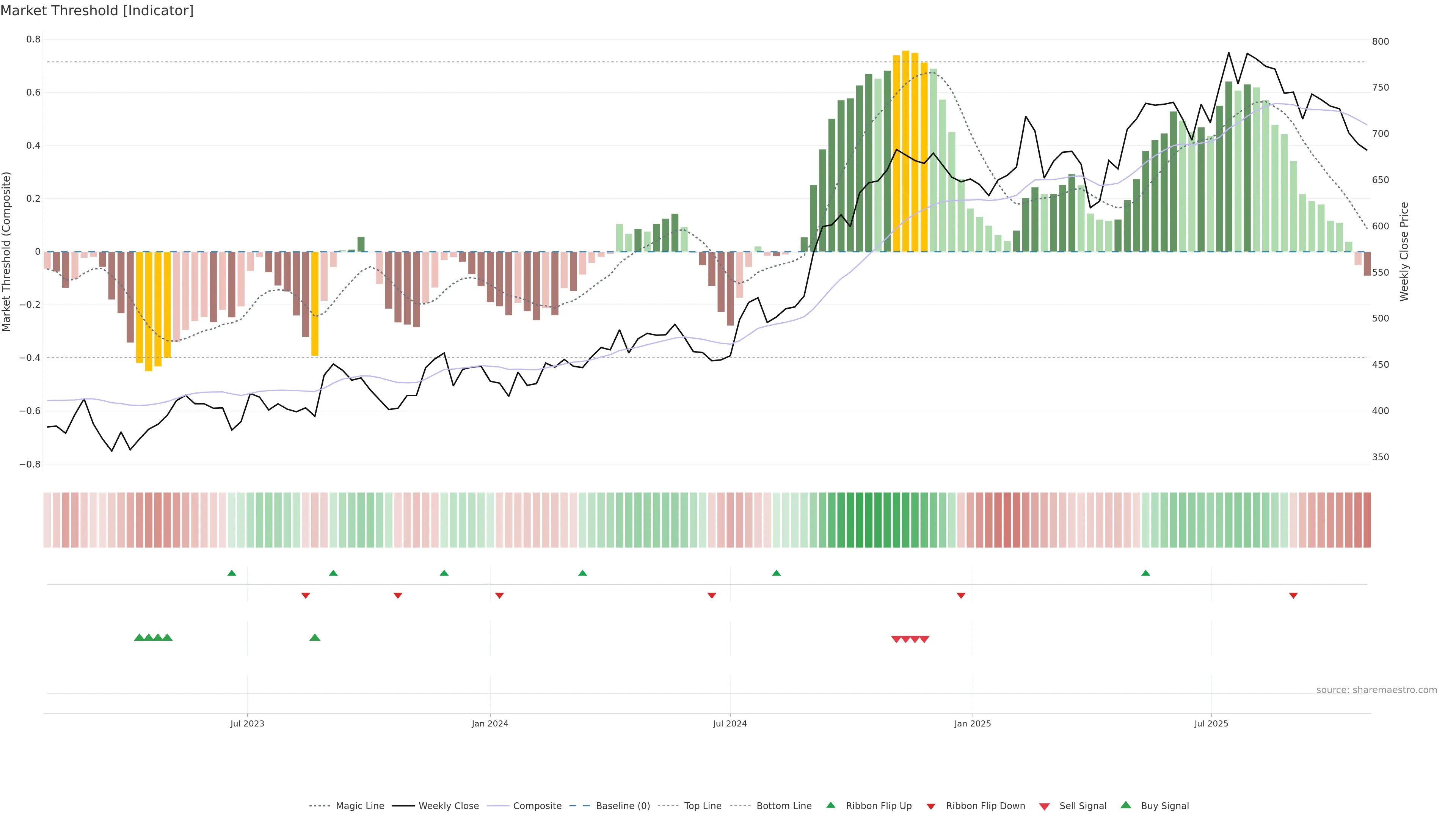Click the Market Threshold [Indicator] title
The width and height of the screenshot is (1456, 819).
pos(97,11)
